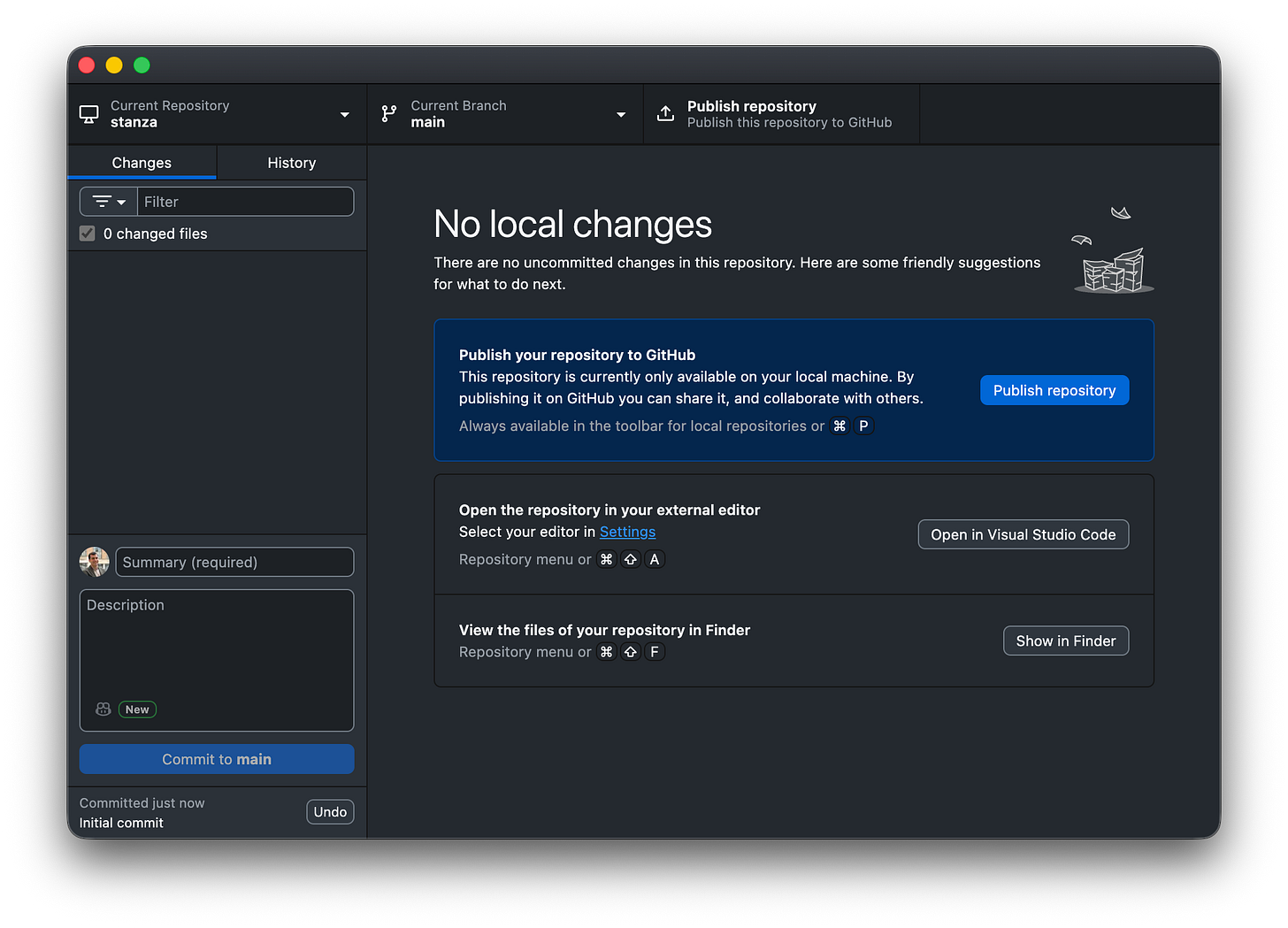Switch to the Changes tab

click(141, 162)
